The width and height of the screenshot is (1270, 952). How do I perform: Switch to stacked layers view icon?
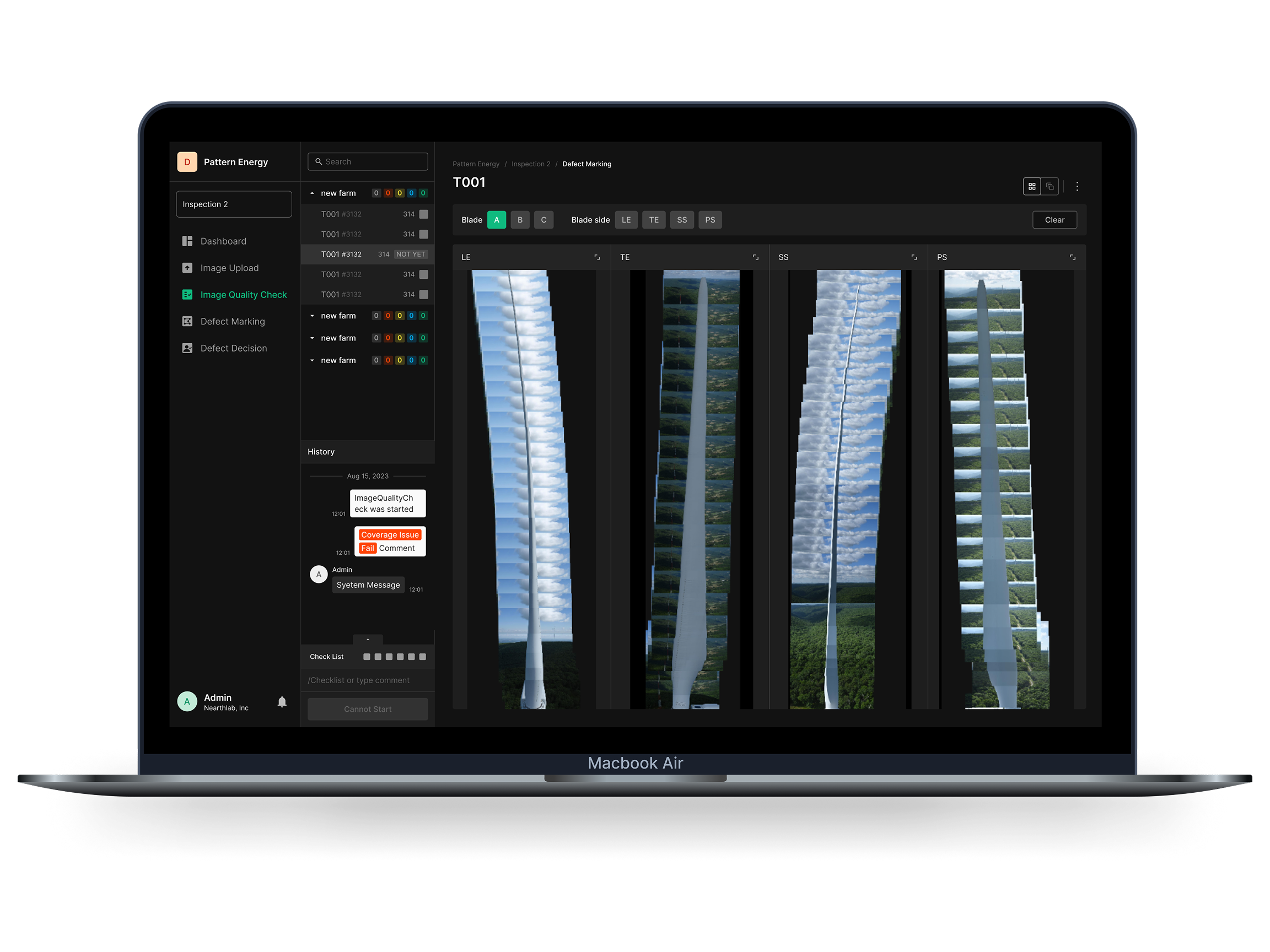[1050, 187]
